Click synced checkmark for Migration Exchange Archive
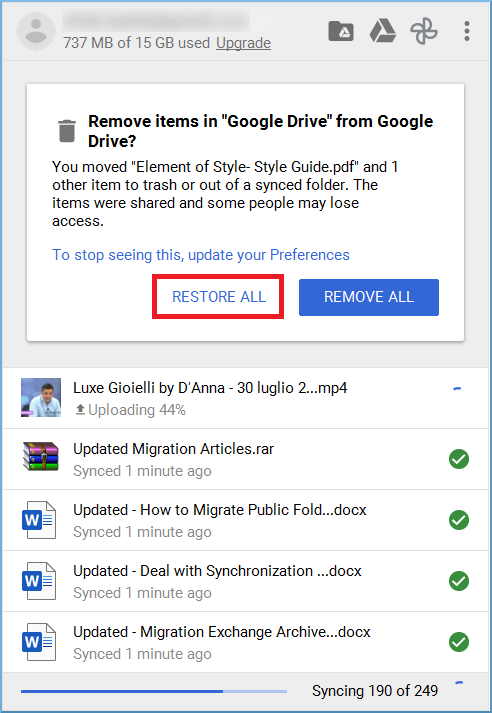Screen dimensions: 492x713 459,642
